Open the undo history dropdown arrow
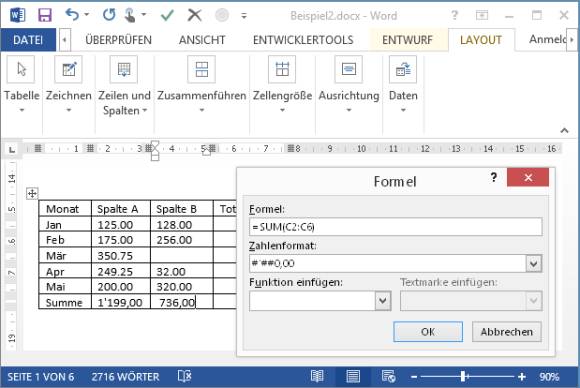This screenshot has height=388, width=580. tap(87, 15)
